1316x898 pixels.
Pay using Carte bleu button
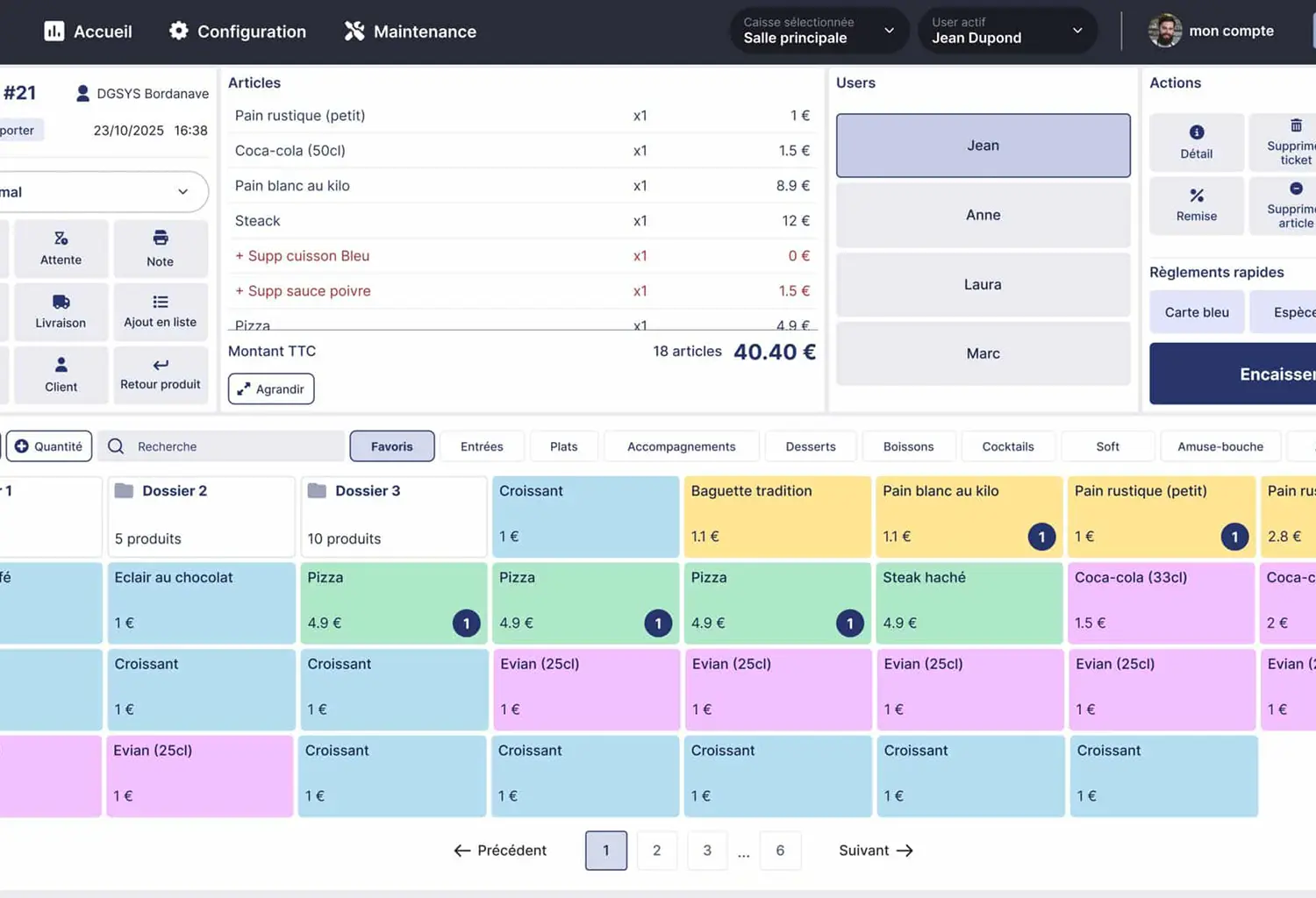coord(1196,312)
